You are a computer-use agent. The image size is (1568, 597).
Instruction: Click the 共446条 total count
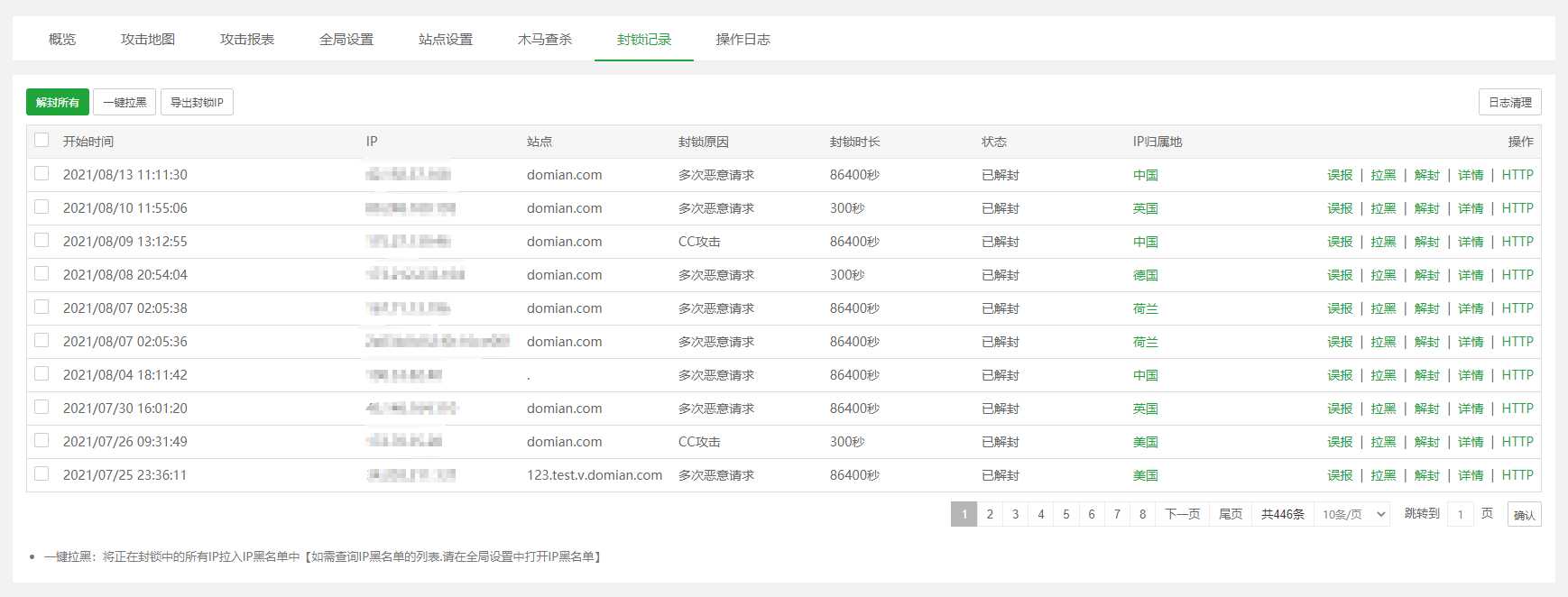(1283, 514)
